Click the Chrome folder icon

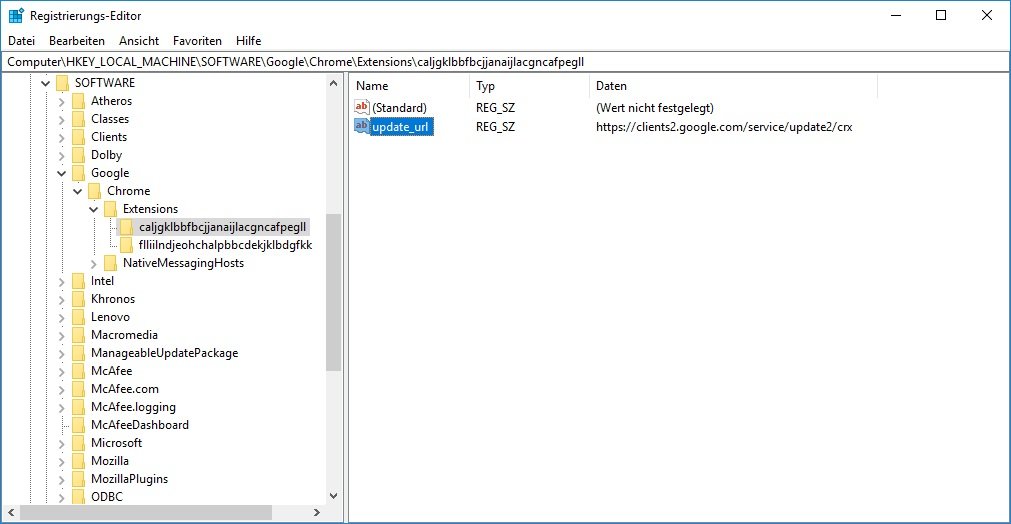pos(95,191)
